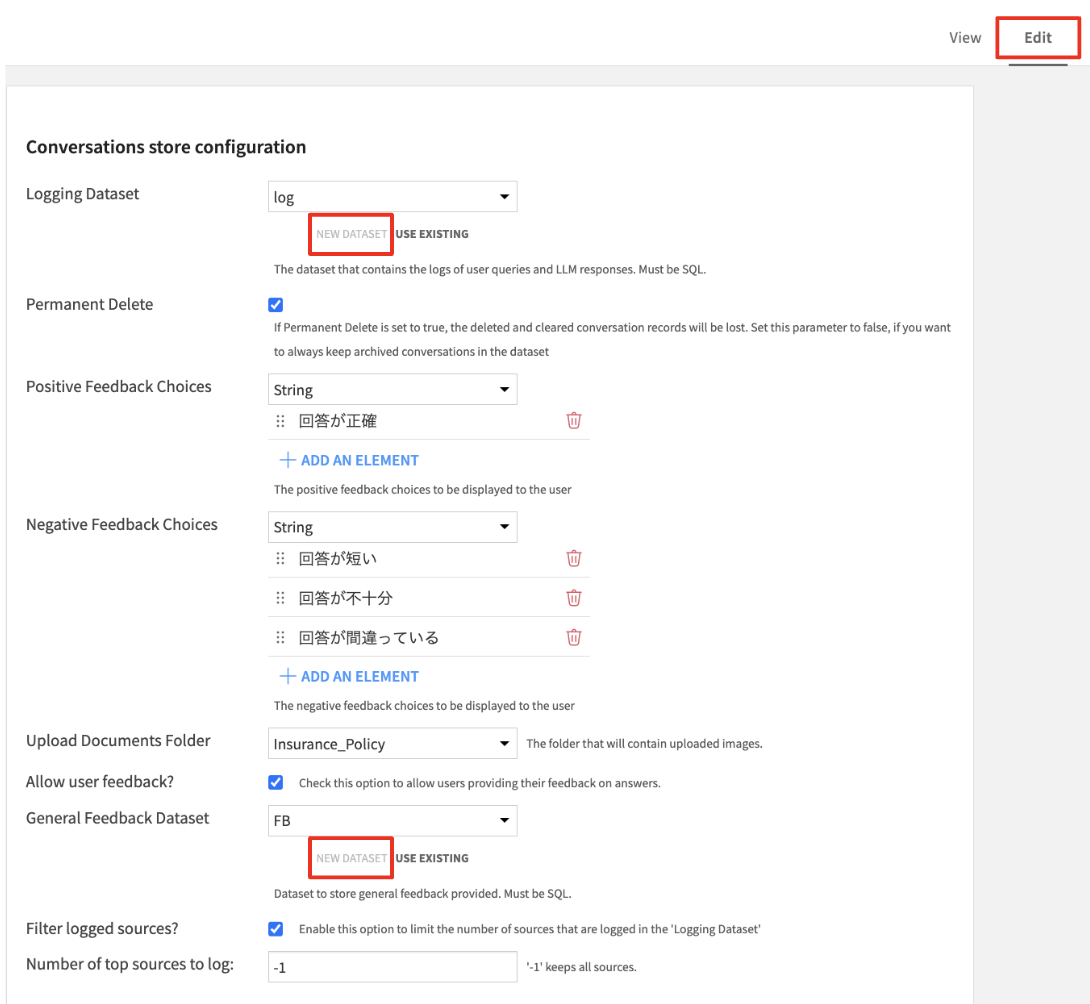Open Negative Feedback Choices type dropdown
The height and width of the screenshot is (1004, 1090).
[x=393, y=527]
